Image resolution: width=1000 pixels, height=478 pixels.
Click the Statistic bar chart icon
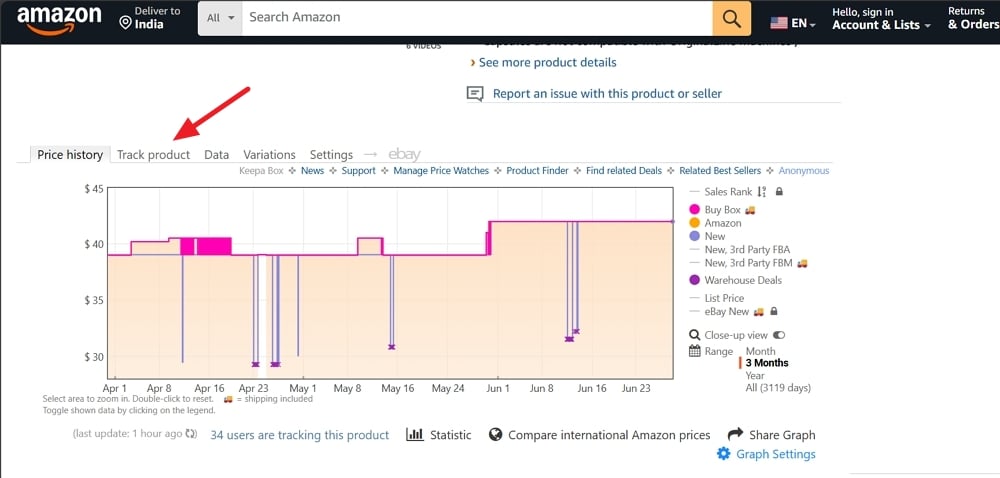click(415, 435)
